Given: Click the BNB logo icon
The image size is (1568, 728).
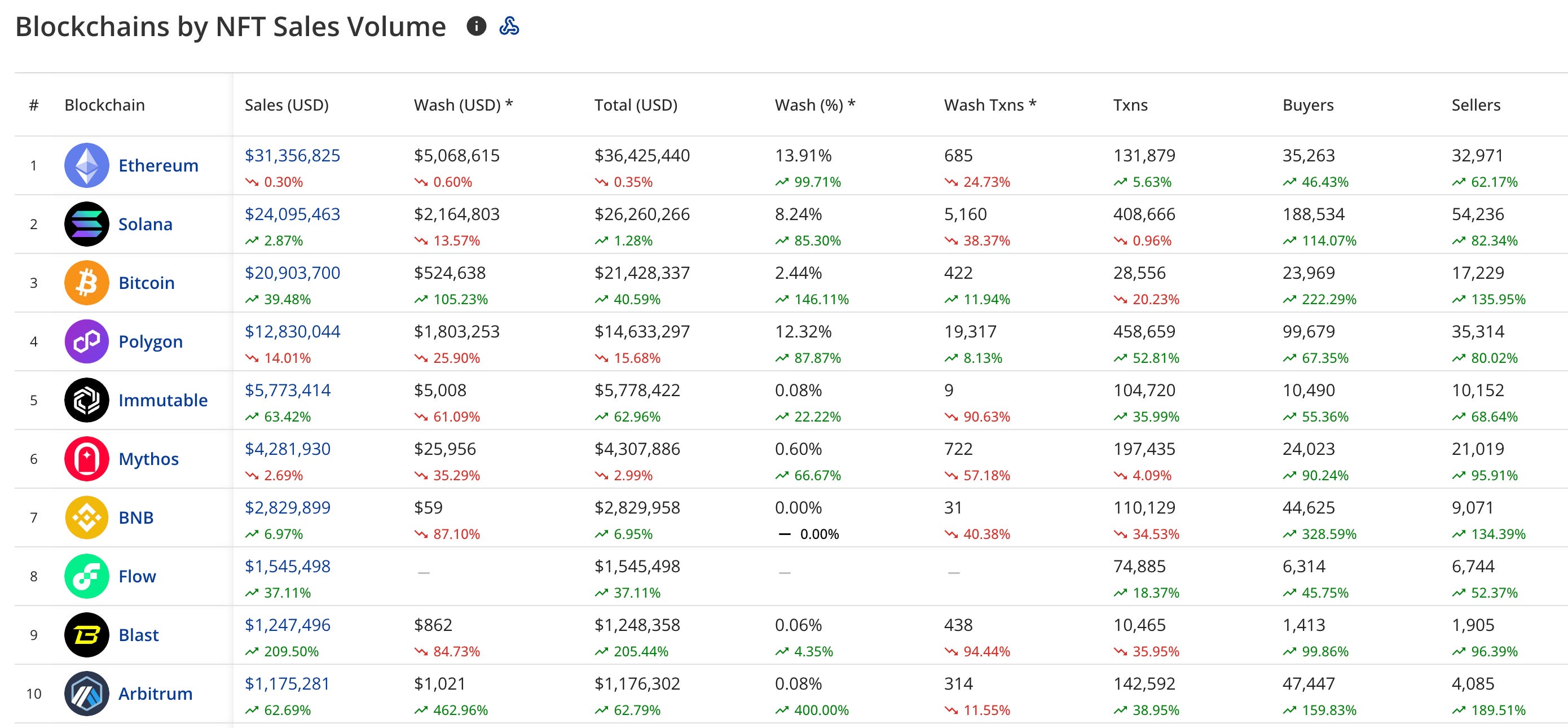Looking at the screenshot, I should pyautogui.click(x=86, y=517).
